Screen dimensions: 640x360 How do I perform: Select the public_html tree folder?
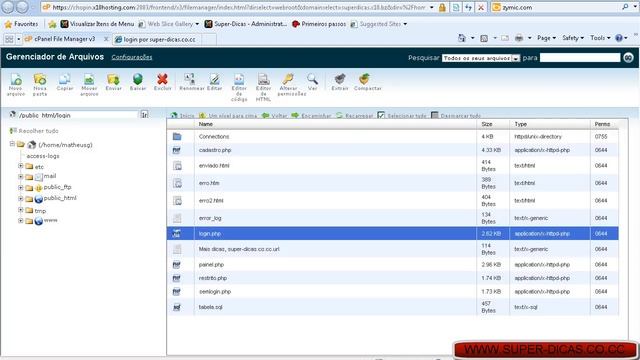point(60,198)
